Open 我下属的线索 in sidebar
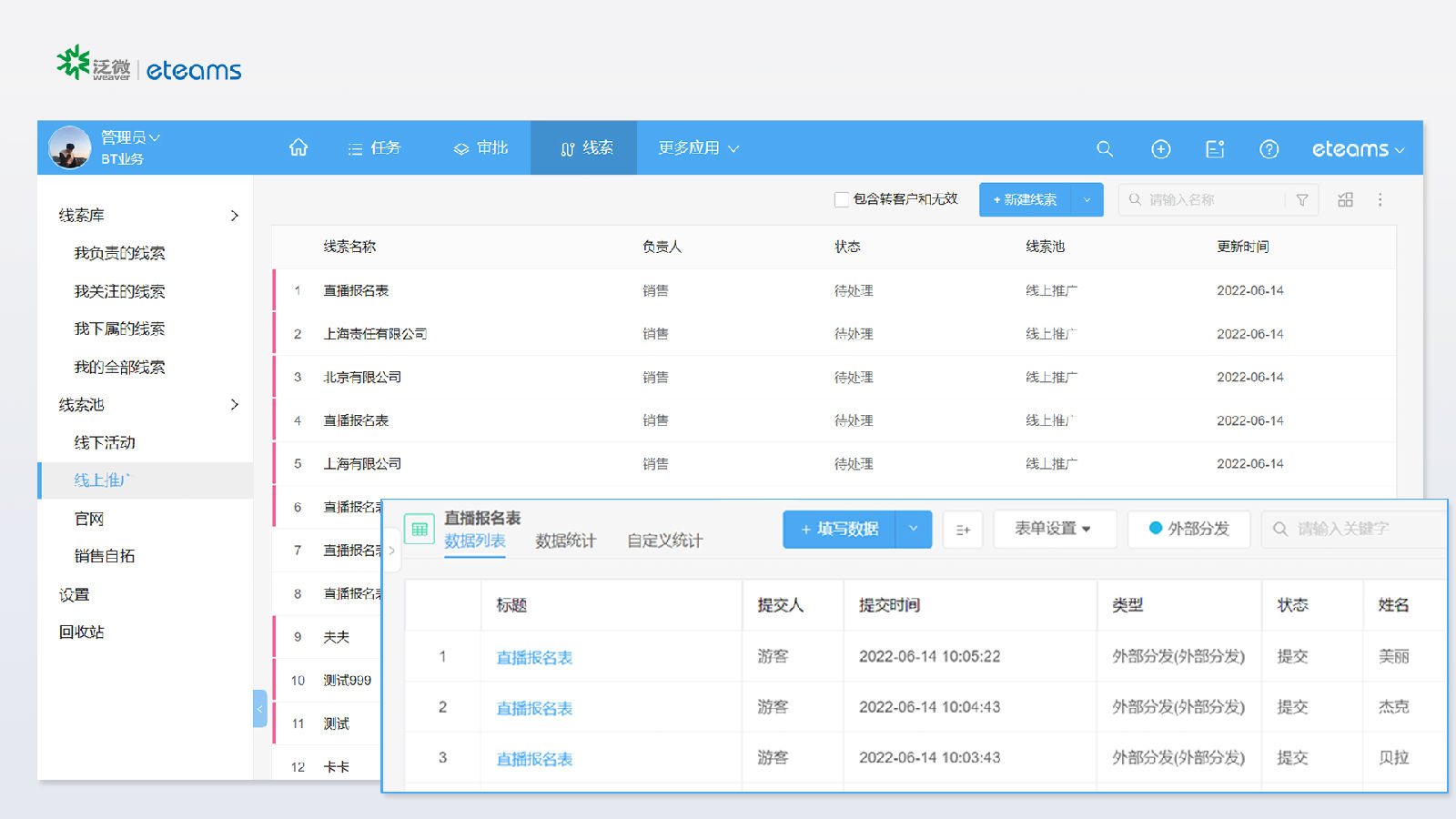This screenshot has width=1456, height=819. click(119, 329)
